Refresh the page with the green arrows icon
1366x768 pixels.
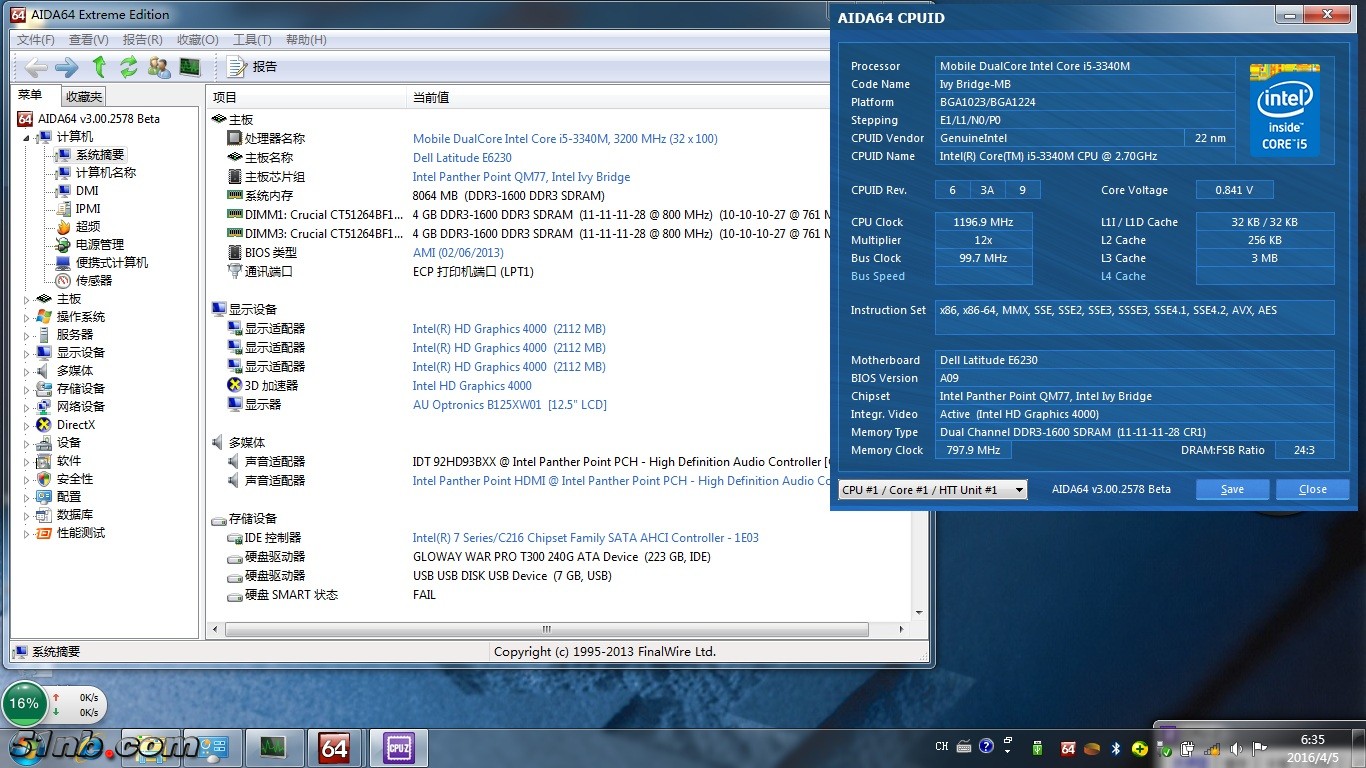coord(129,67)
